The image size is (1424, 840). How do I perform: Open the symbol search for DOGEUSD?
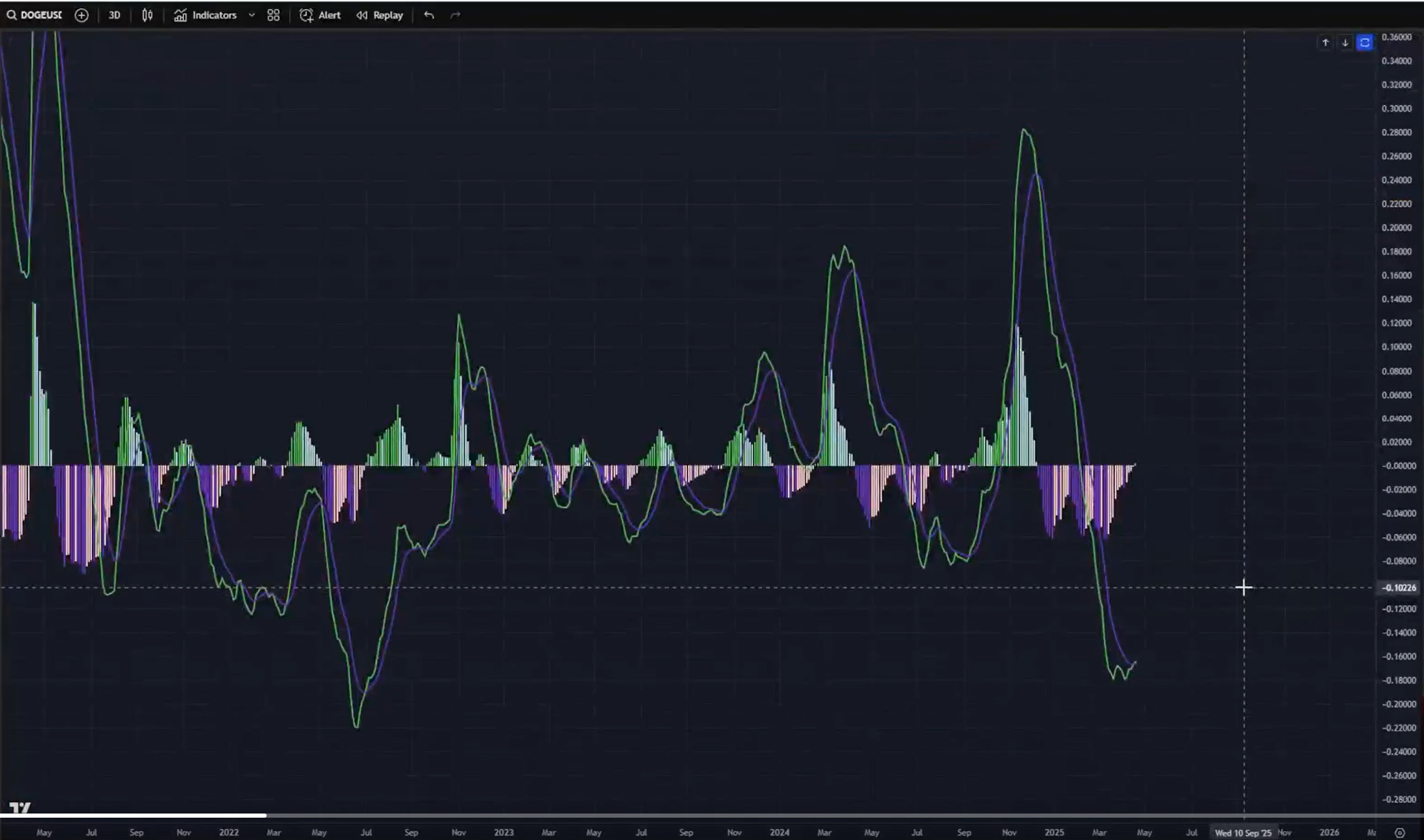click(x=35, y=14)
